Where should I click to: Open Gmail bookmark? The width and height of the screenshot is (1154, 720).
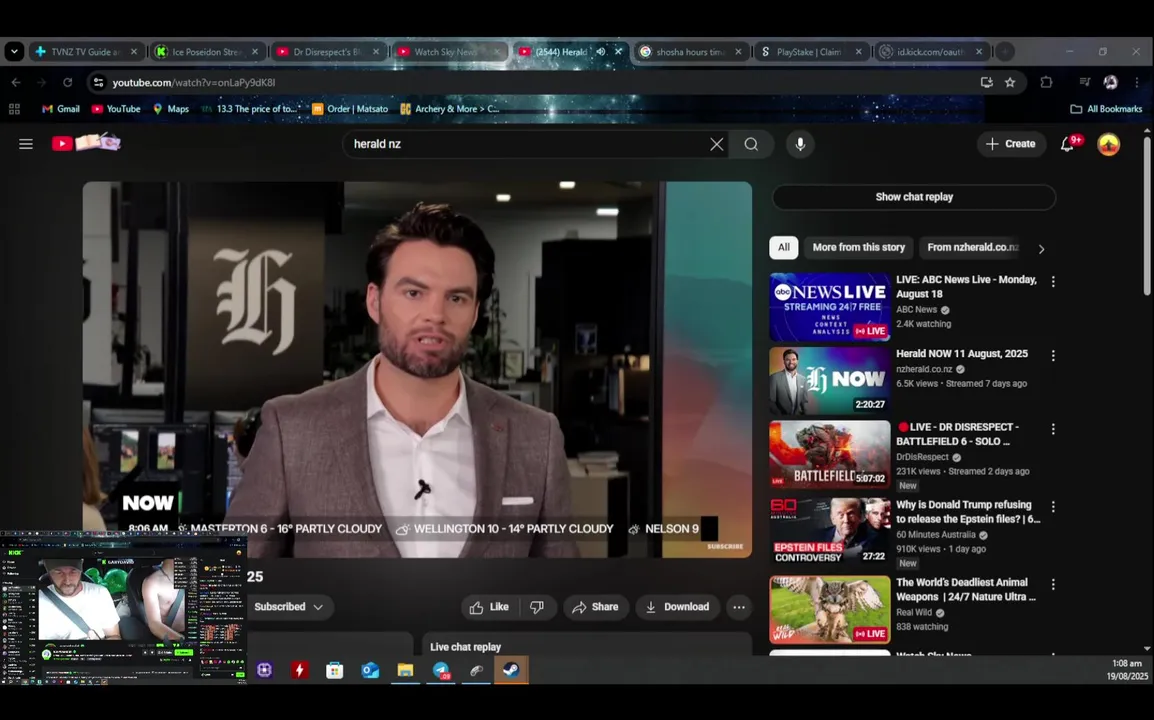pyautogui.click(x=60, y=109)
